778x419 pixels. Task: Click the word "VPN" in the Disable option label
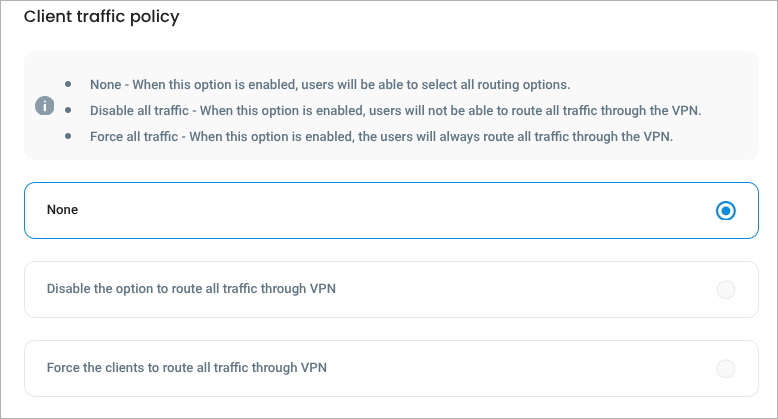tap(322, 289)
